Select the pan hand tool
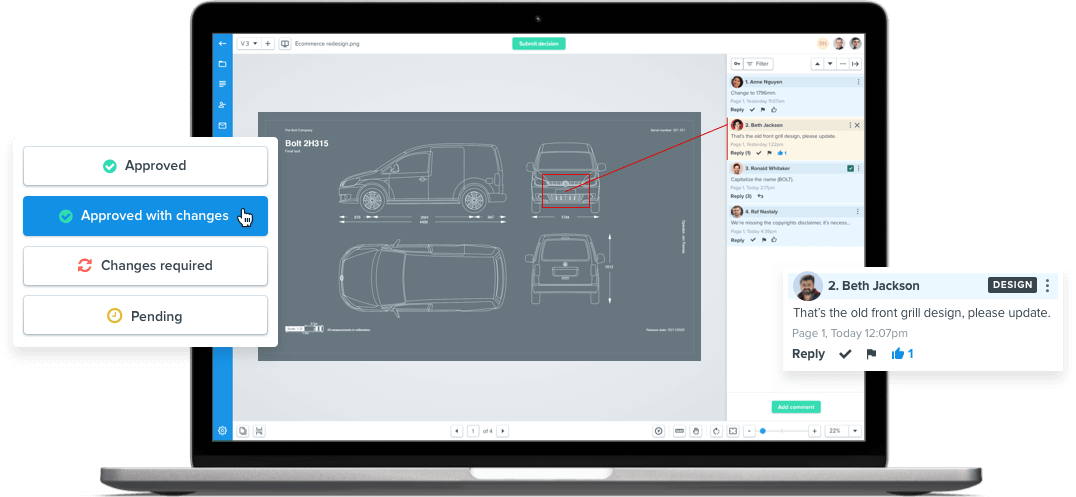The width and height of the screenshot is (1076, 497). [697, 431]
